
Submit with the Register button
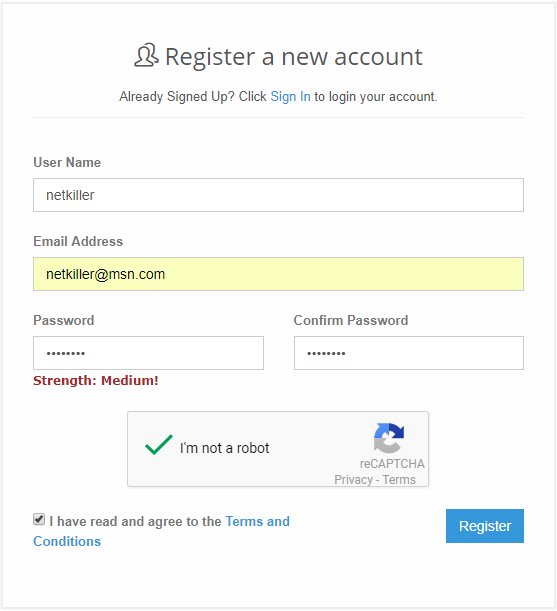click(485, 526)
